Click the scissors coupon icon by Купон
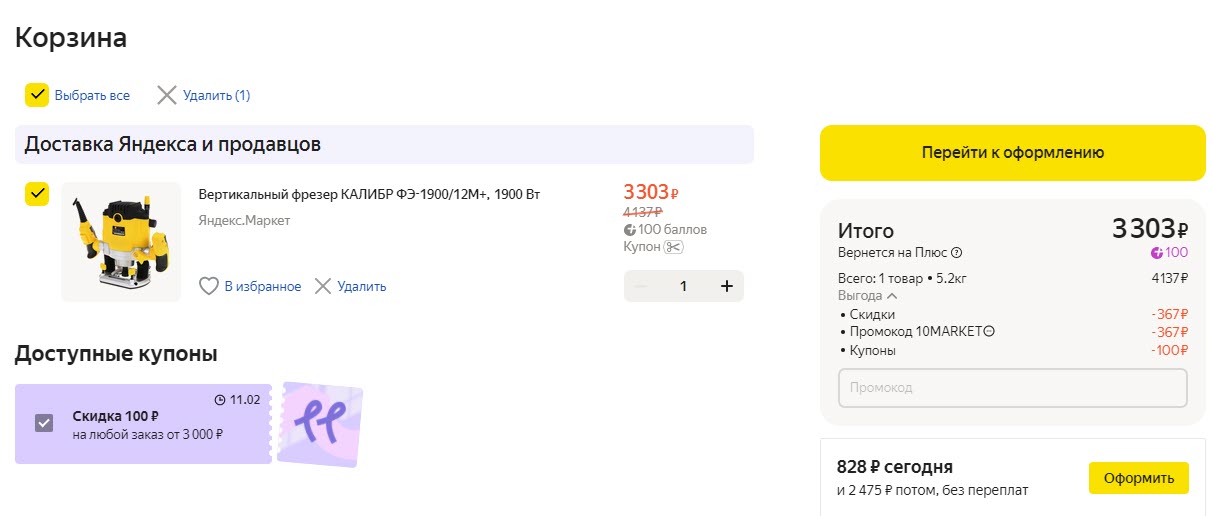The width and height of the screenshot is (1212, 516). pos(673,247)
